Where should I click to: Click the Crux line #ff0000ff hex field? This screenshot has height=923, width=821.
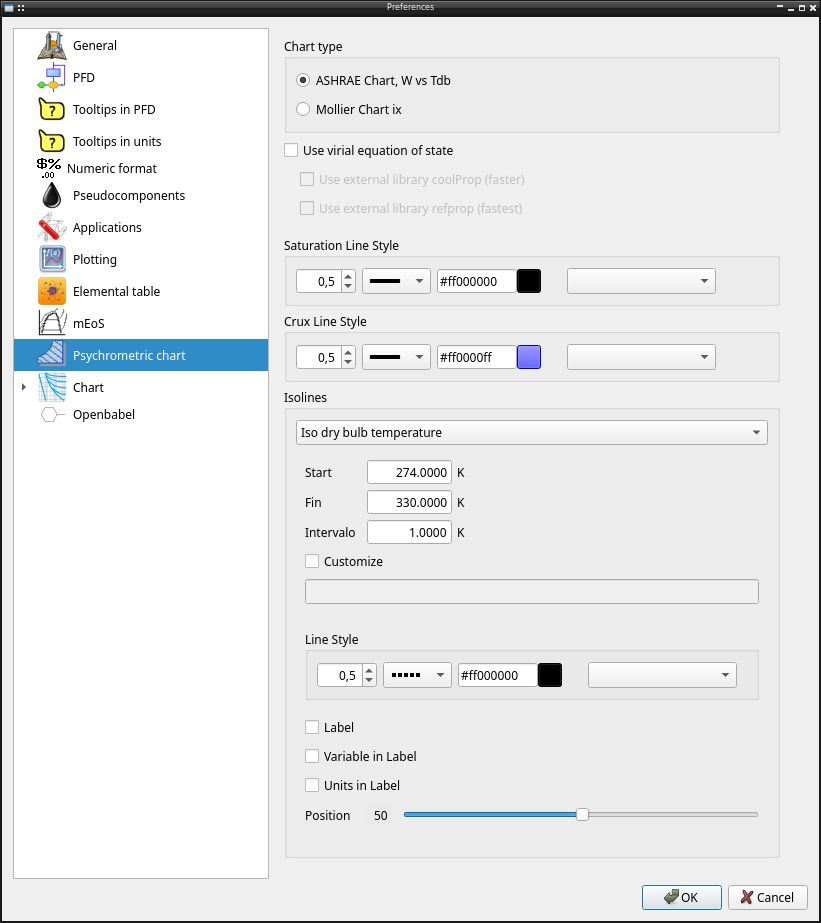coord(477,357)
